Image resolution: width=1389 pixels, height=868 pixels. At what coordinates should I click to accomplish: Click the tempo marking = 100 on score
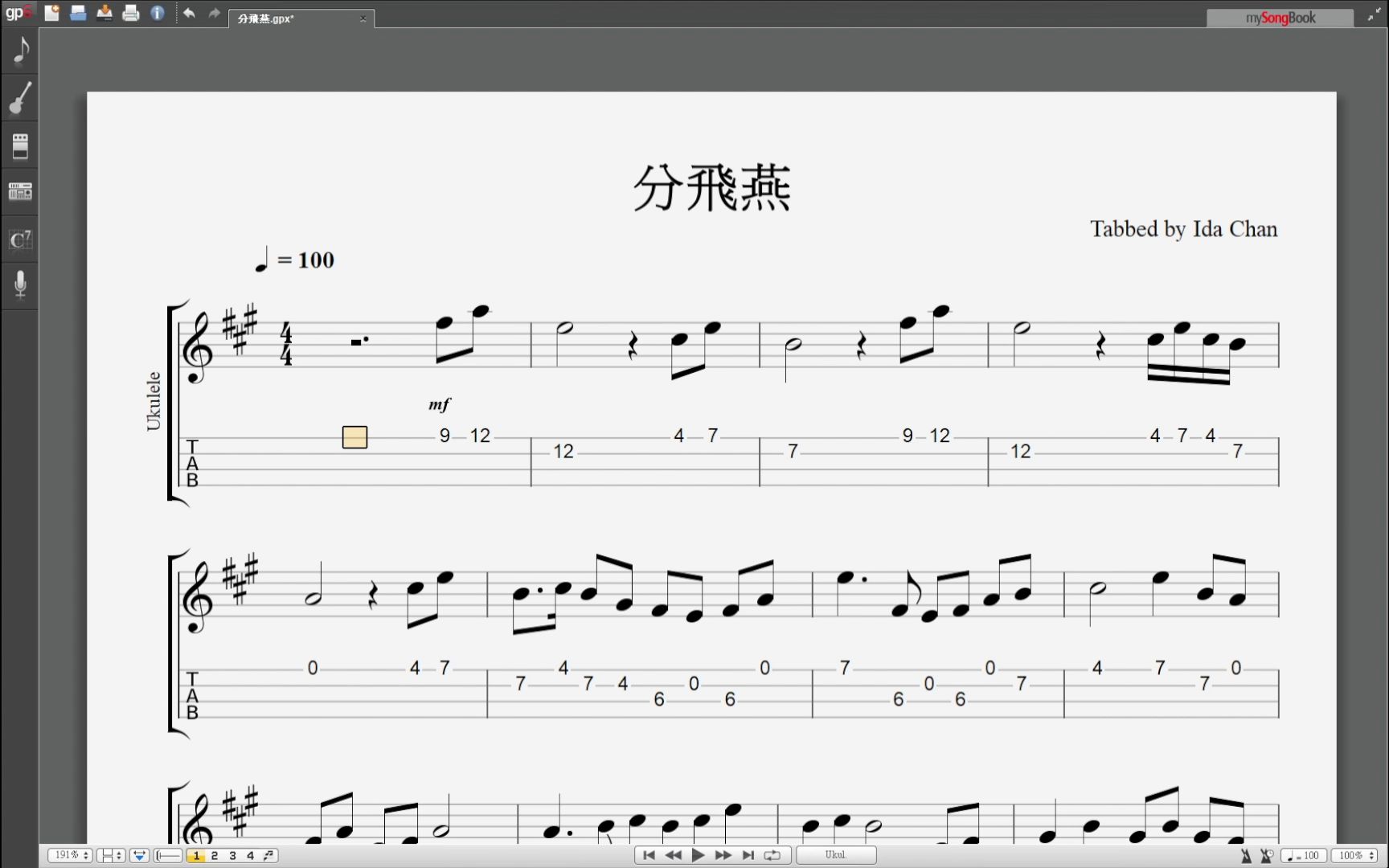(x=294, y=260)
